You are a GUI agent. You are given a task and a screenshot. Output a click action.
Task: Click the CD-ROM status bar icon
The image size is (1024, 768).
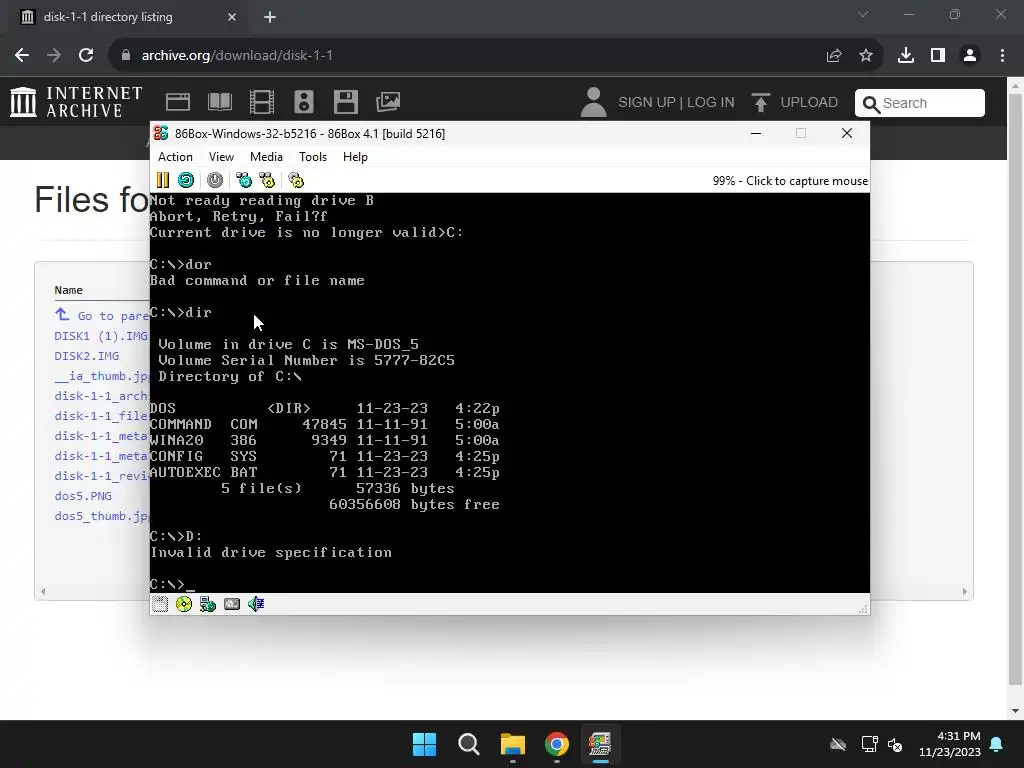(184, 604)
